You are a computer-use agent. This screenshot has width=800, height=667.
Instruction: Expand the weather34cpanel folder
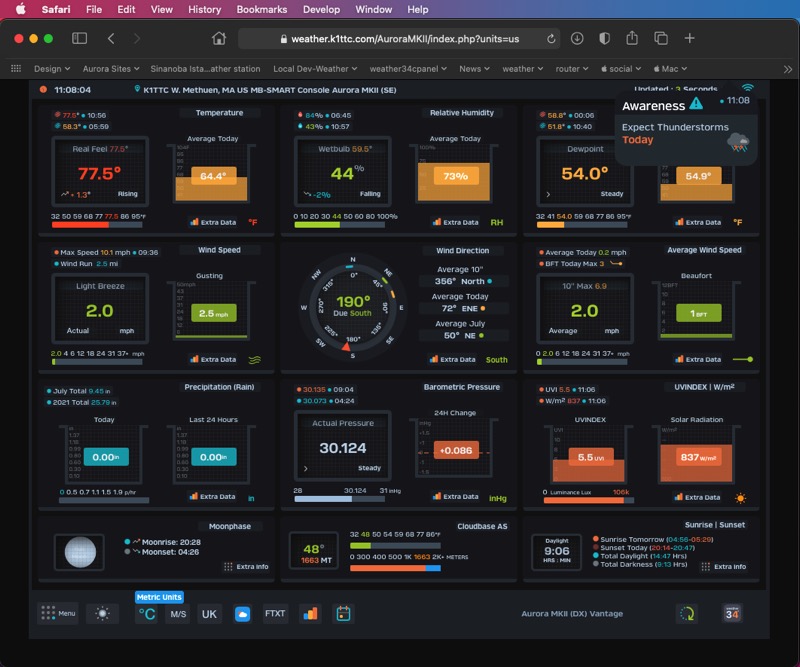click(408, 68)
